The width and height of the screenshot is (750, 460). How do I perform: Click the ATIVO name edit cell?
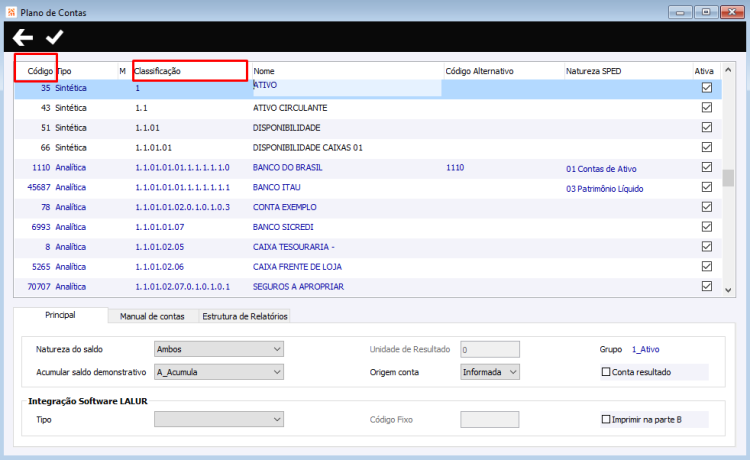click(x=347, y=88)
